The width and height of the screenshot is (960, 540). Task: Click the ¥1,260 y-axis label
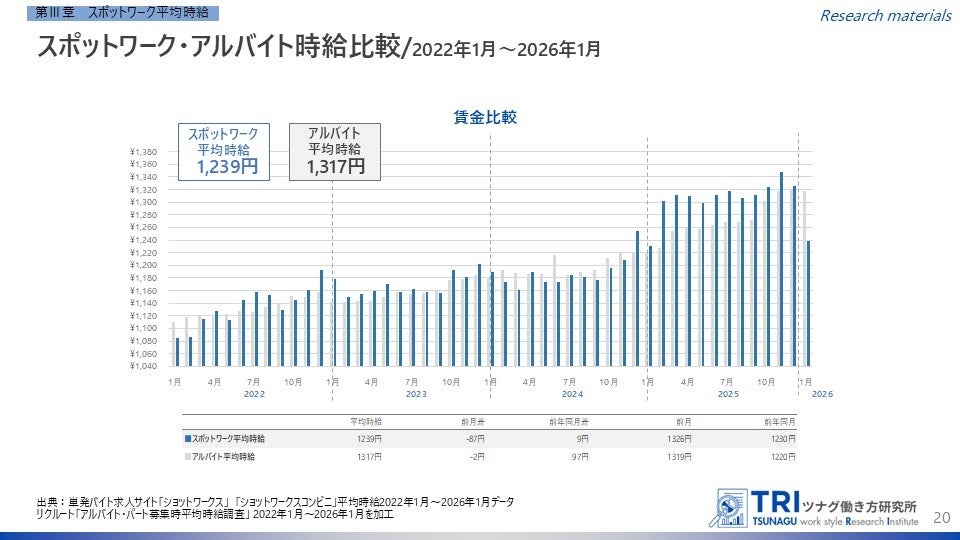[143, 227]
